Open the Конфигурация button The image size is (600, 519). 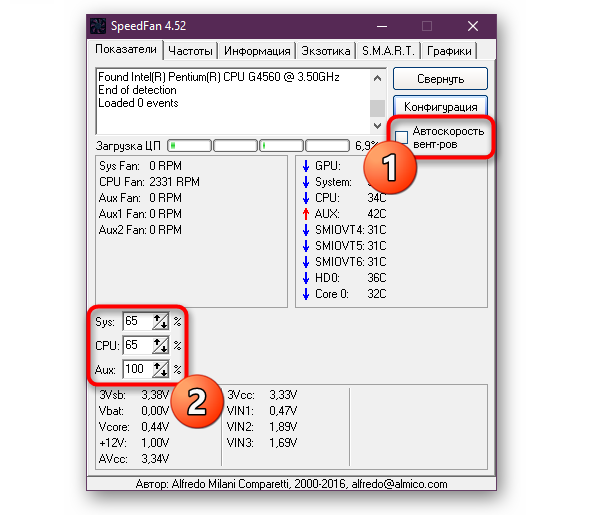tap(440, 106)
